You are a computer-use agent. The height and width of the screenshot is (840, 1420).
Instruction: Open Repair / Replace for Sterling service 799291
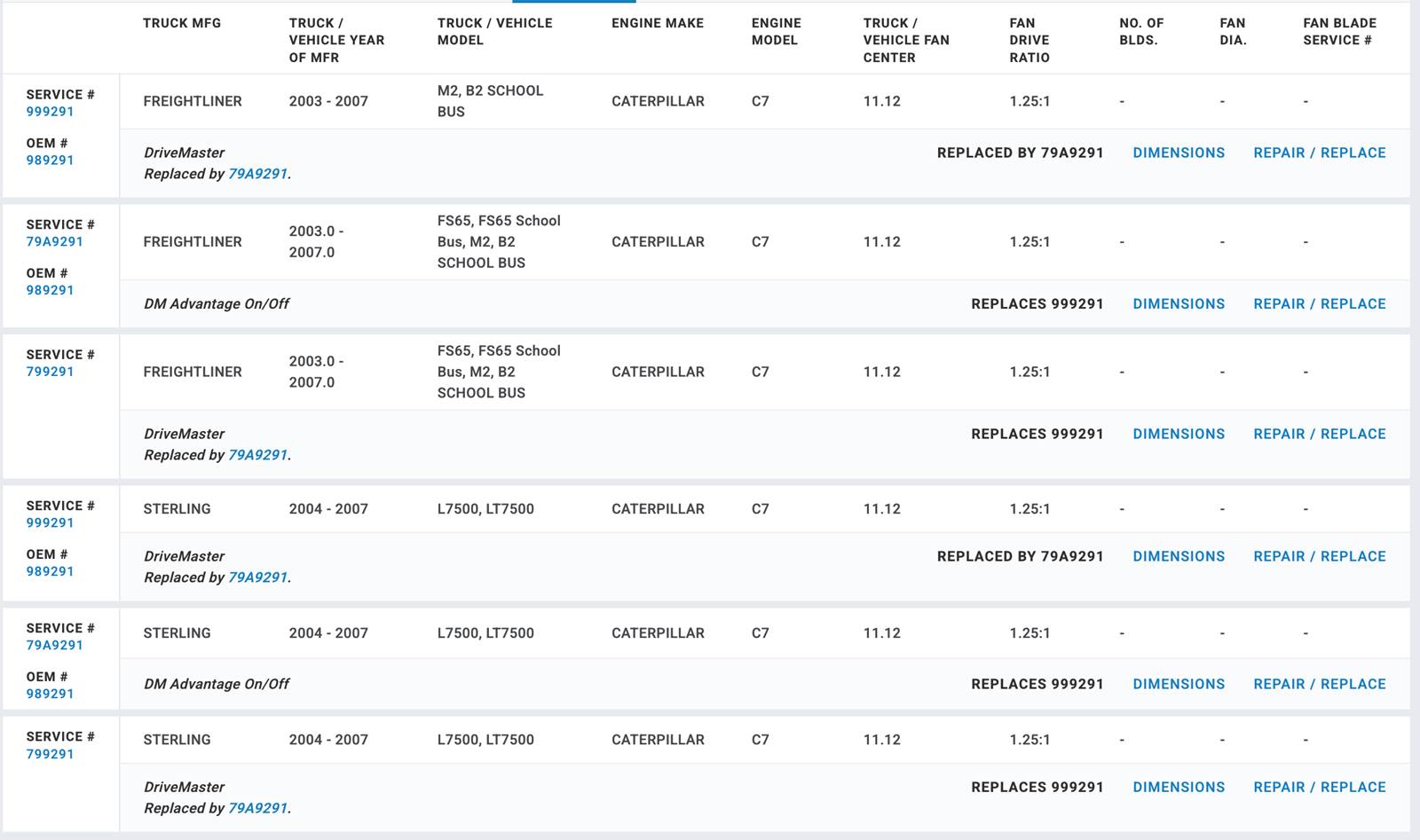(x=1319, y=787)
